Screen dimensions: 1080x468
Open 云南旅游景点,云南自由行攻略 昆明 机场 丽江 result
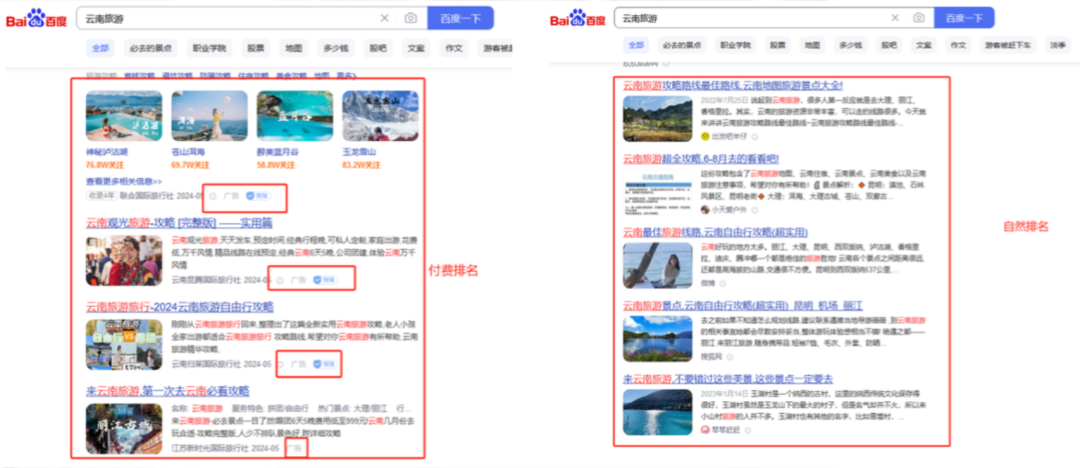tap(743, 305)
